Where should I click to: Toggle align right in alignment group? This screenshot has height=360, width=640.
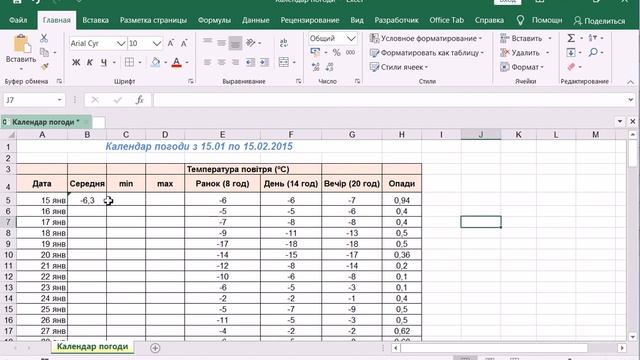tap(235, 62)
